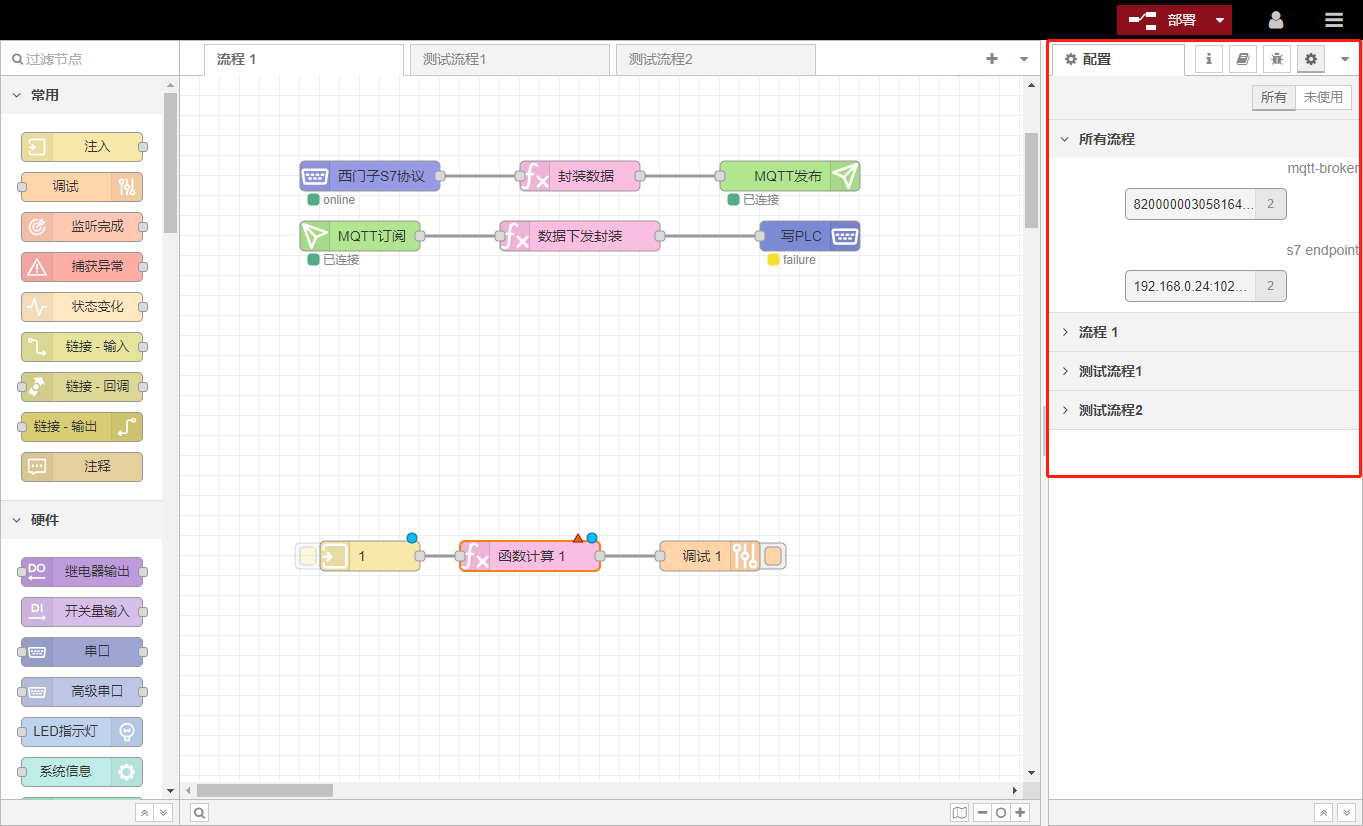Open the help book sidebar icon
This screenshot has height=826, width=1363.
[1242, 59]
